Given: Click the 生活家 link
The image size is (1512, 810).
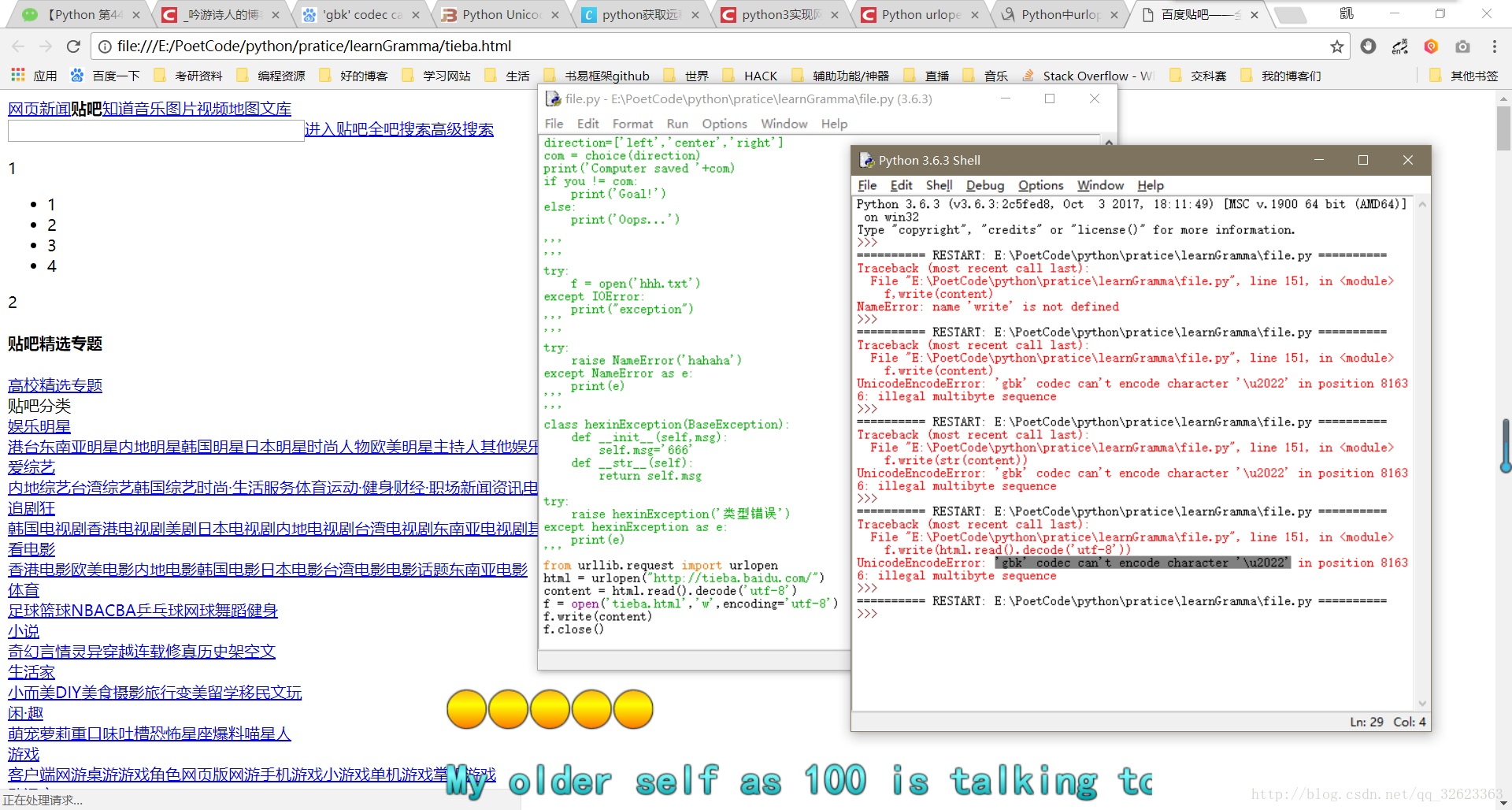Looking at the screenshot, I should pos(31,672).
